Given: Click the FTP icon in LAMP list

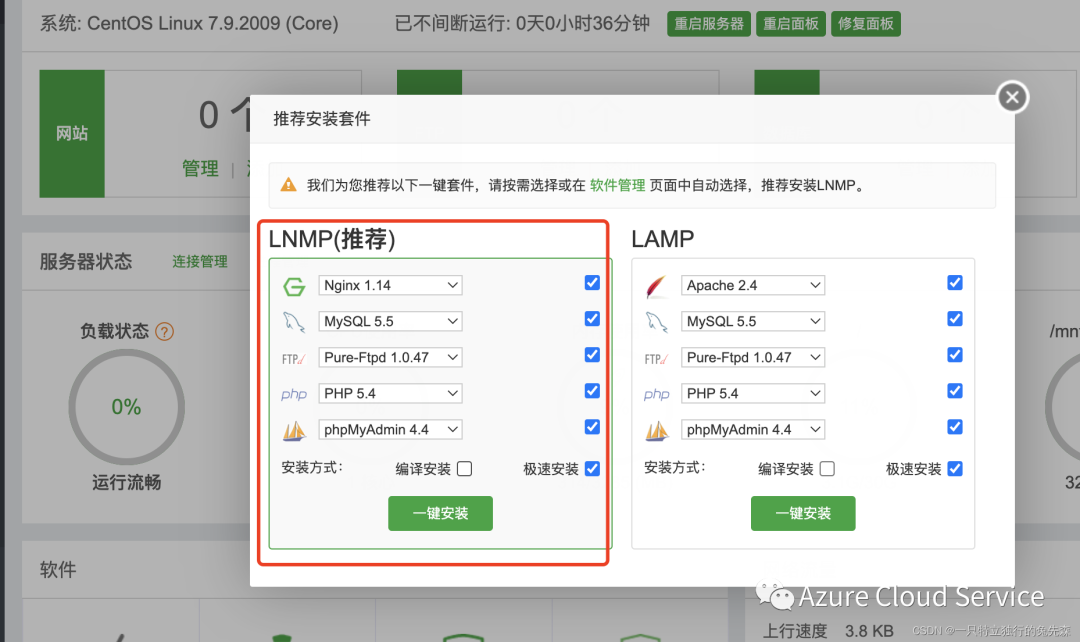Looking at the screenshot, I should pos(656,359).
